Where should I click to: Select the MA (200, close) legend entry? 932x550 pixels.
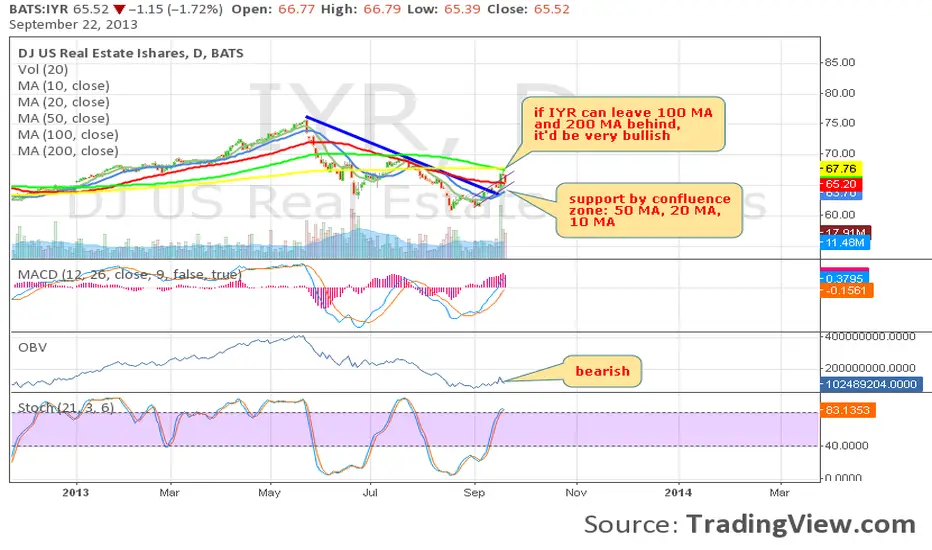[68, 151]
